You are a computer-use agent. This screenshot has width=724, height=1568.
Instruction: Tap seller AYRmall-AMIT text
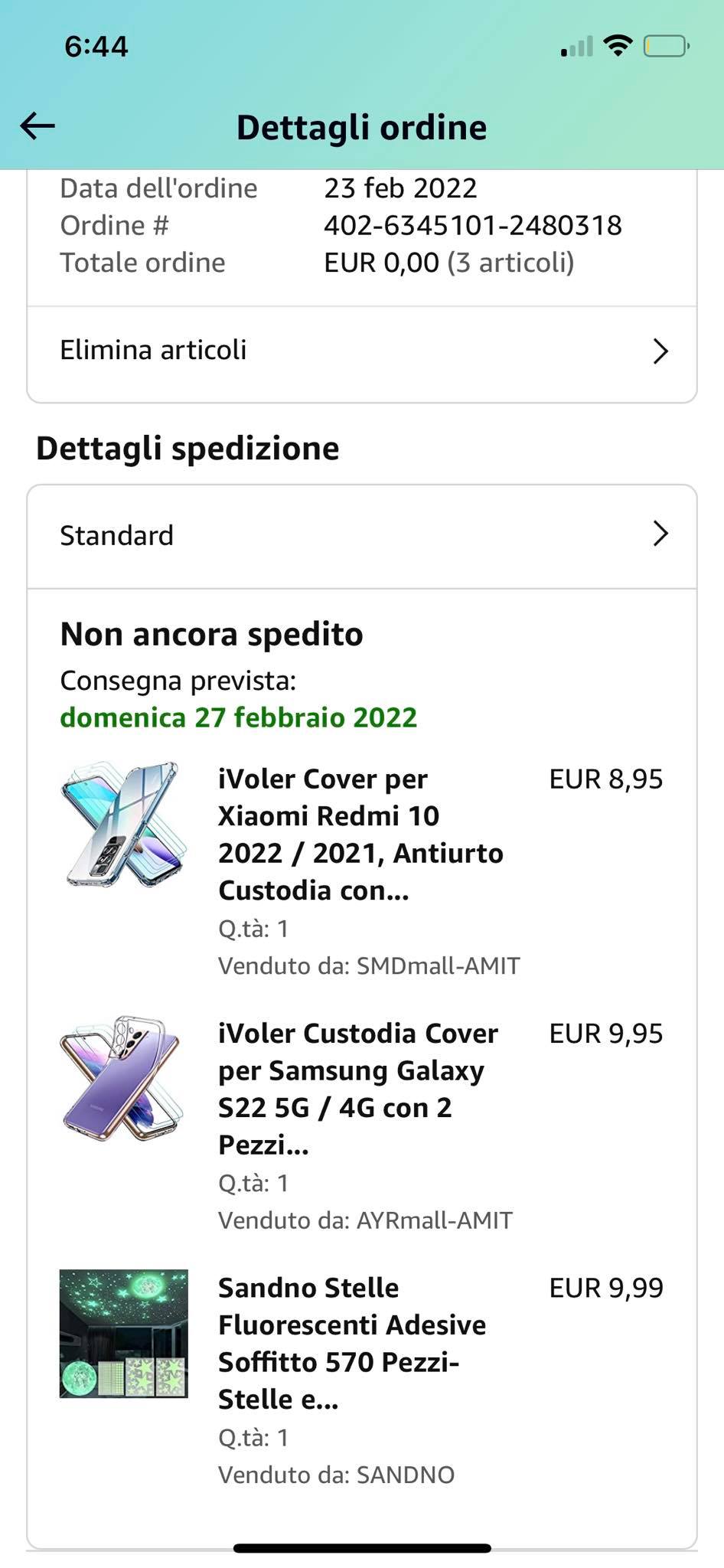point(434,1220)
